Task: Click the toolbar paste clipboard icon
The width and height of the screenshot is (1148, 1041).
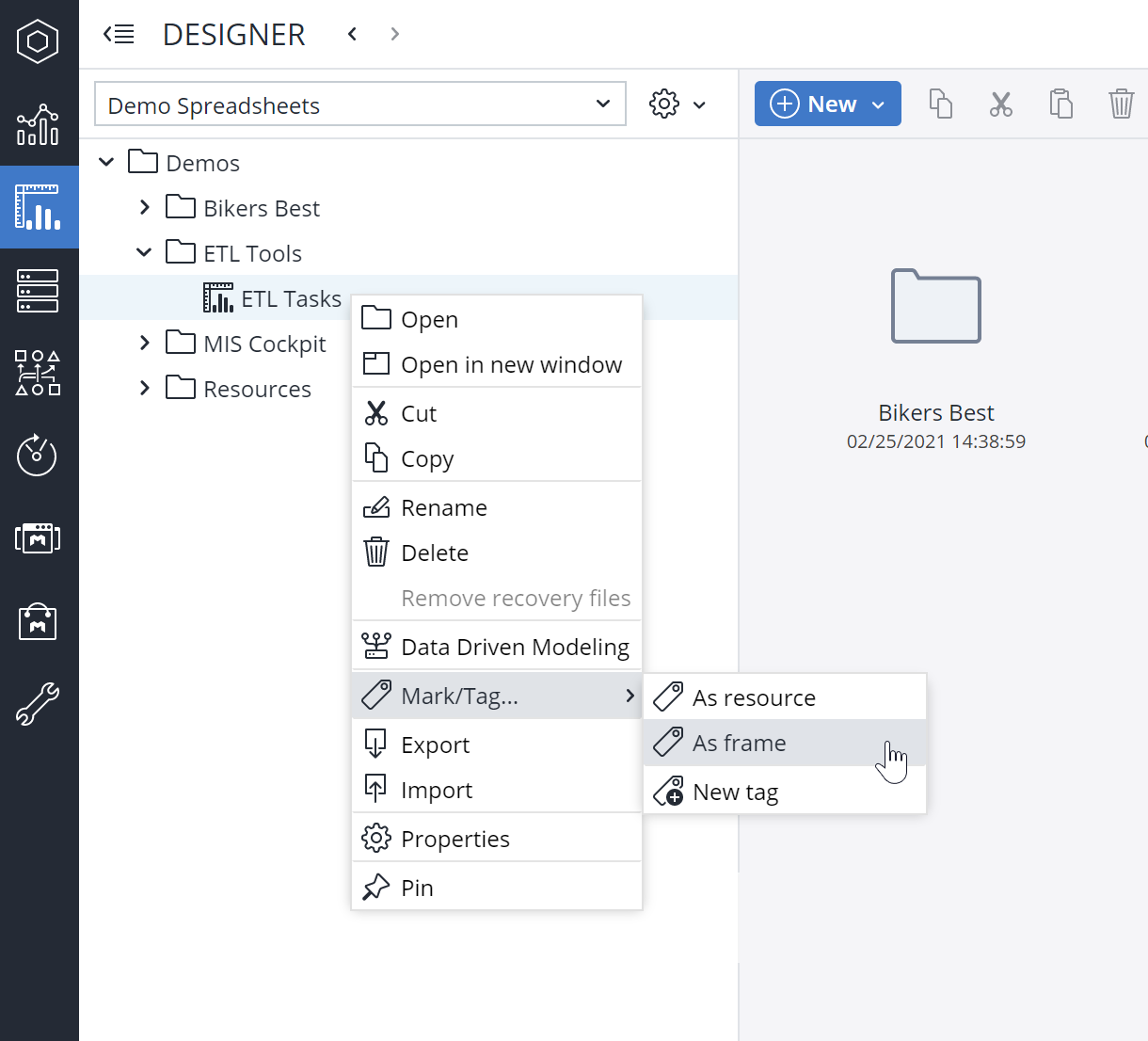Action: (x=1061, y=104)
